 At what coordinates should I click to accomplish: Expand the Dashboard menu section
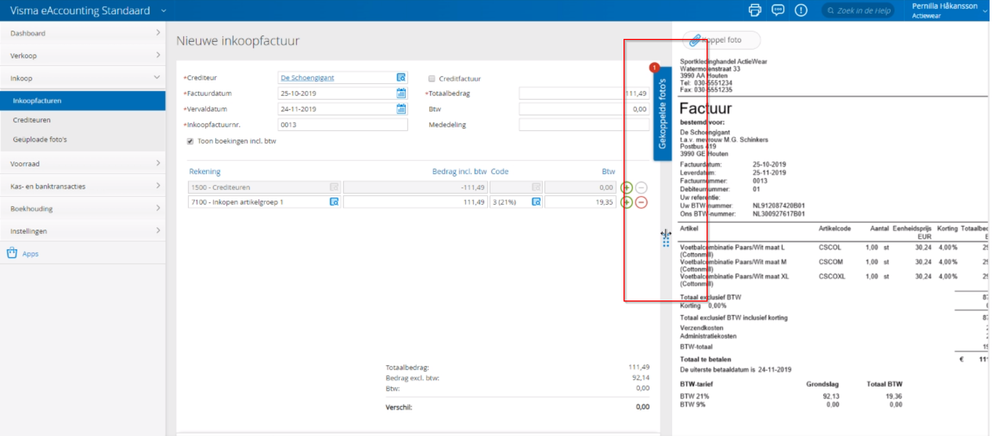click(83, 33)
